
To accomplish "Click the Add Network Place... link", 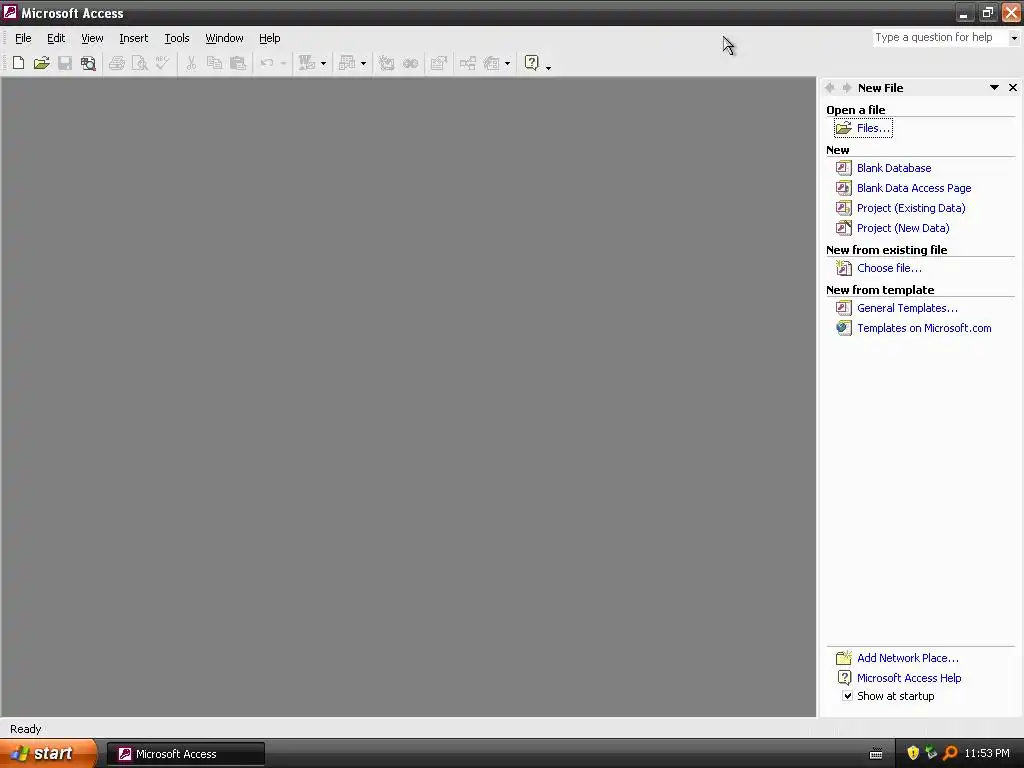I will tap(908, 658).
